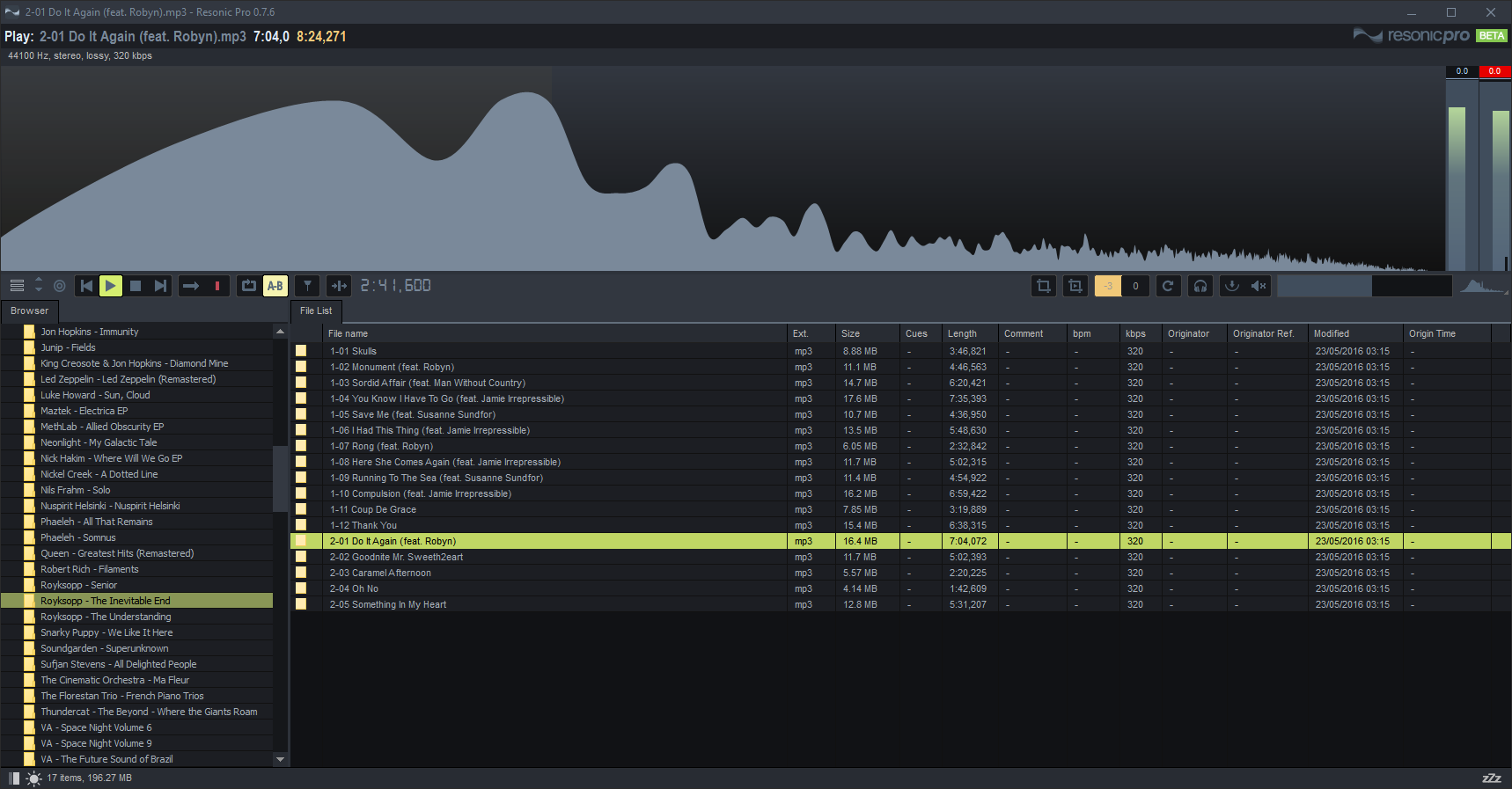
Task: Switch to the File List tab
Action: 316,311
